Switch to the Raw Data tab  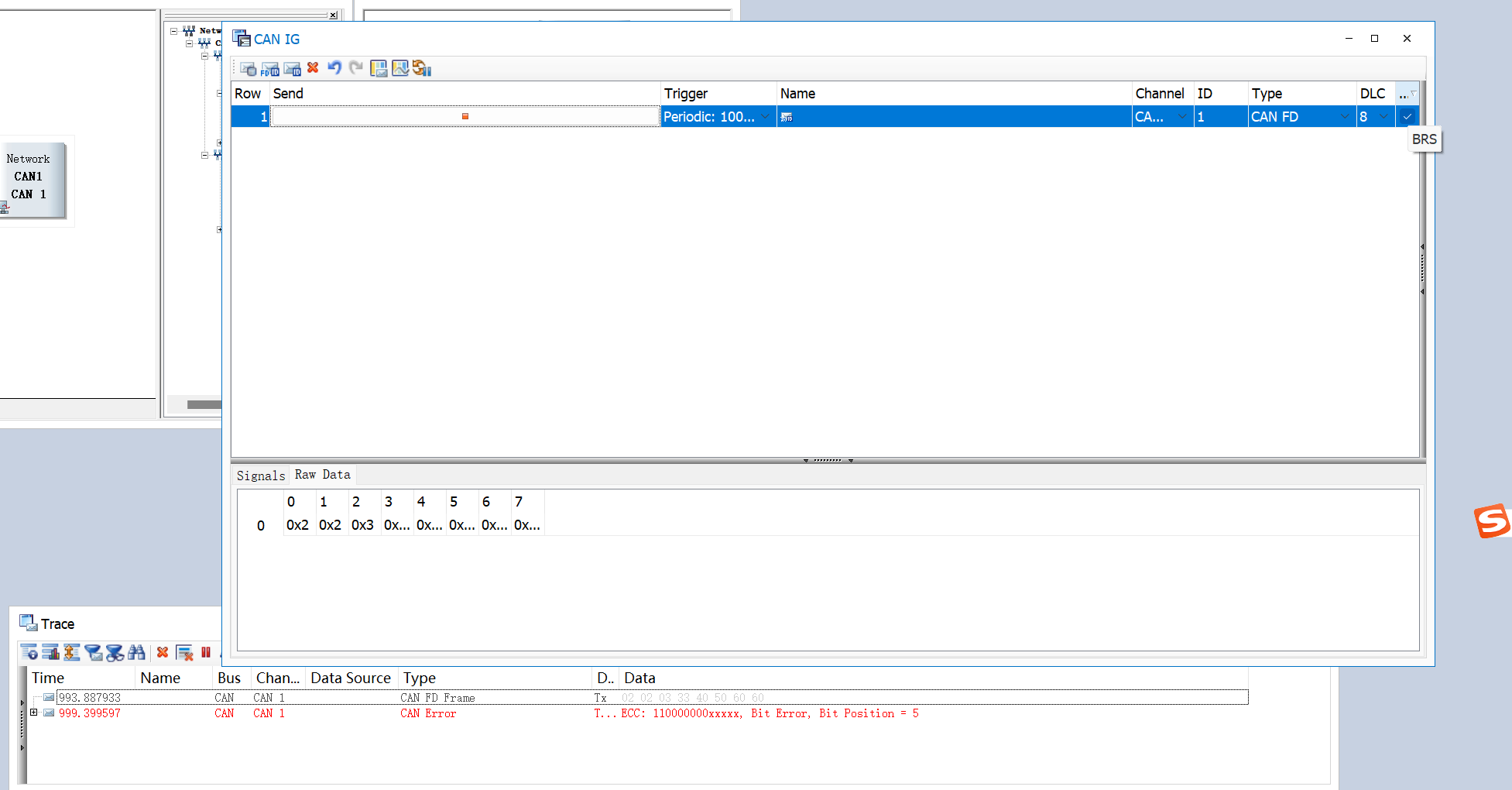click(x=322, y=475)
